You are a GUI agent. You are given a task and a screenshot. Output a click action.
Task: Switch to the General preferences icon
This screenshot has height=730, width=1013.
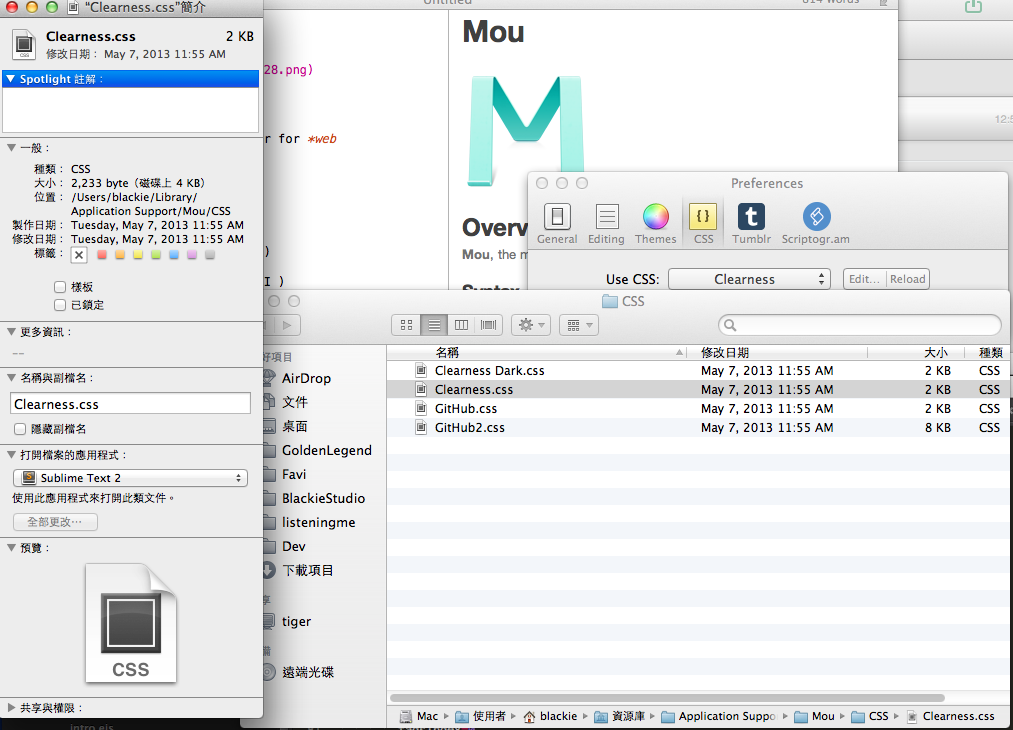557,223
